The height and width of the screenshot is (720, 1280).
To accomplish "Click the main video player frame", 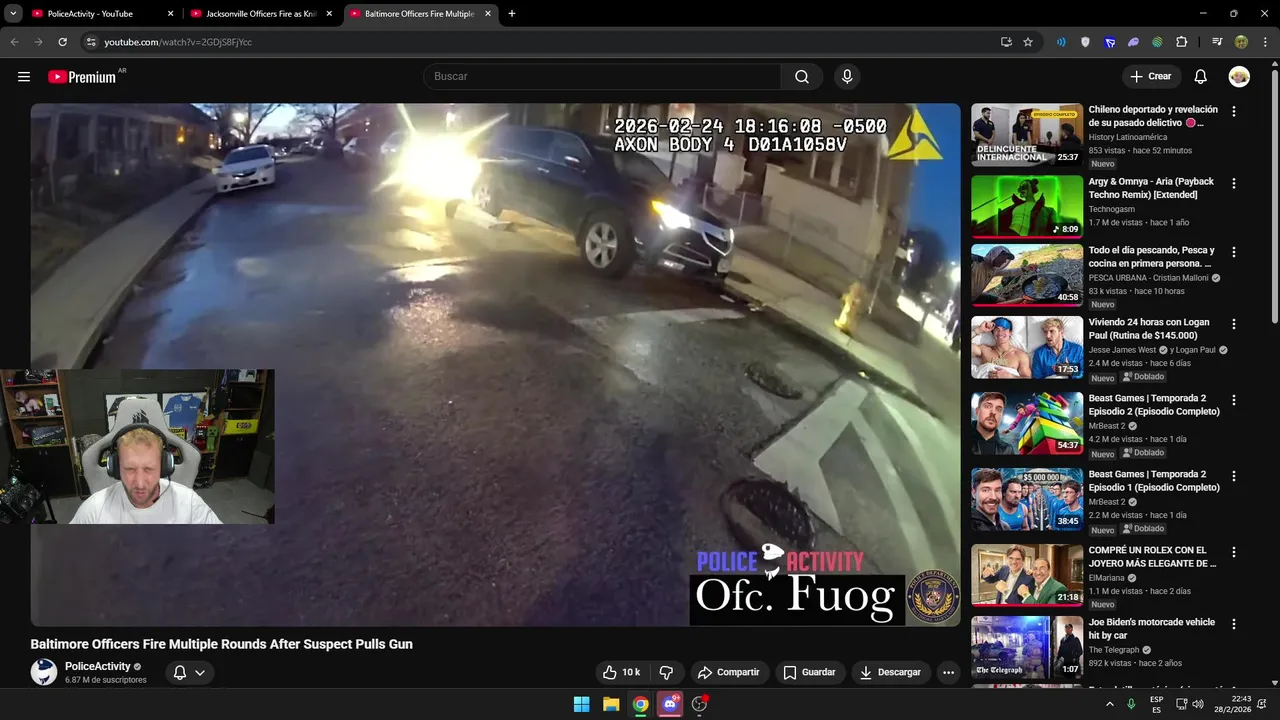I will pyautogui.click(x=495, y=365).
